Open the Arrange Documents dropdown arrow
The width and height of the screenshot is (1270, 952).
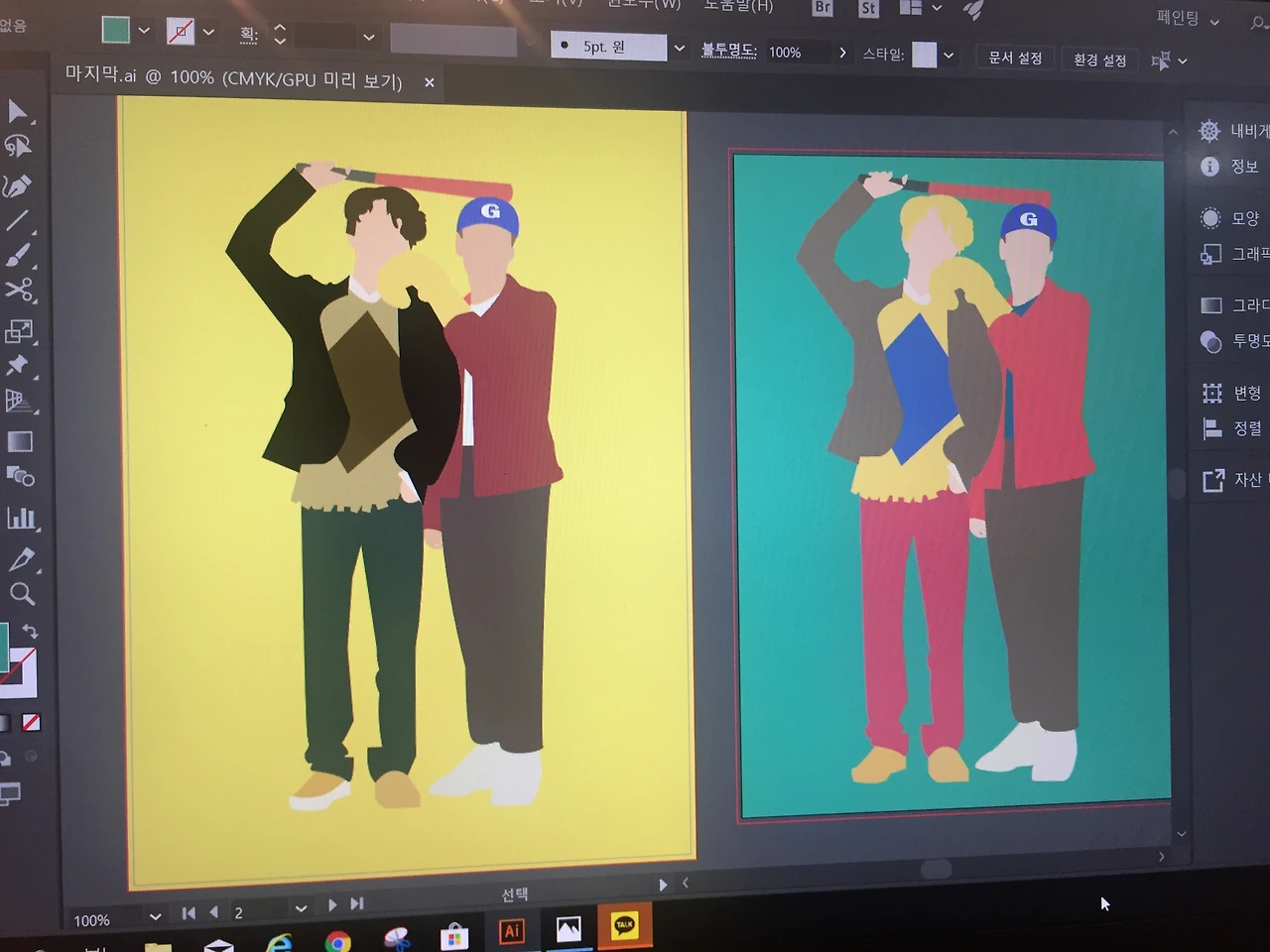938,8
